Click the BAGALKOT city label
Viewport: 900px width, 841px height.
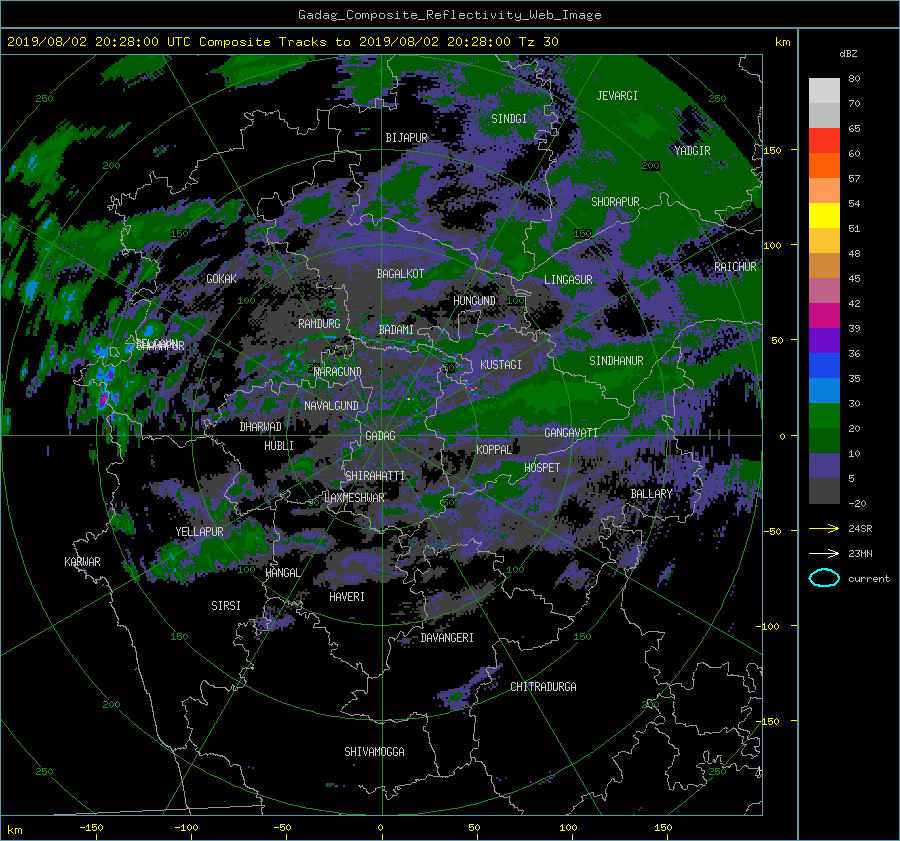coord(400,274)
